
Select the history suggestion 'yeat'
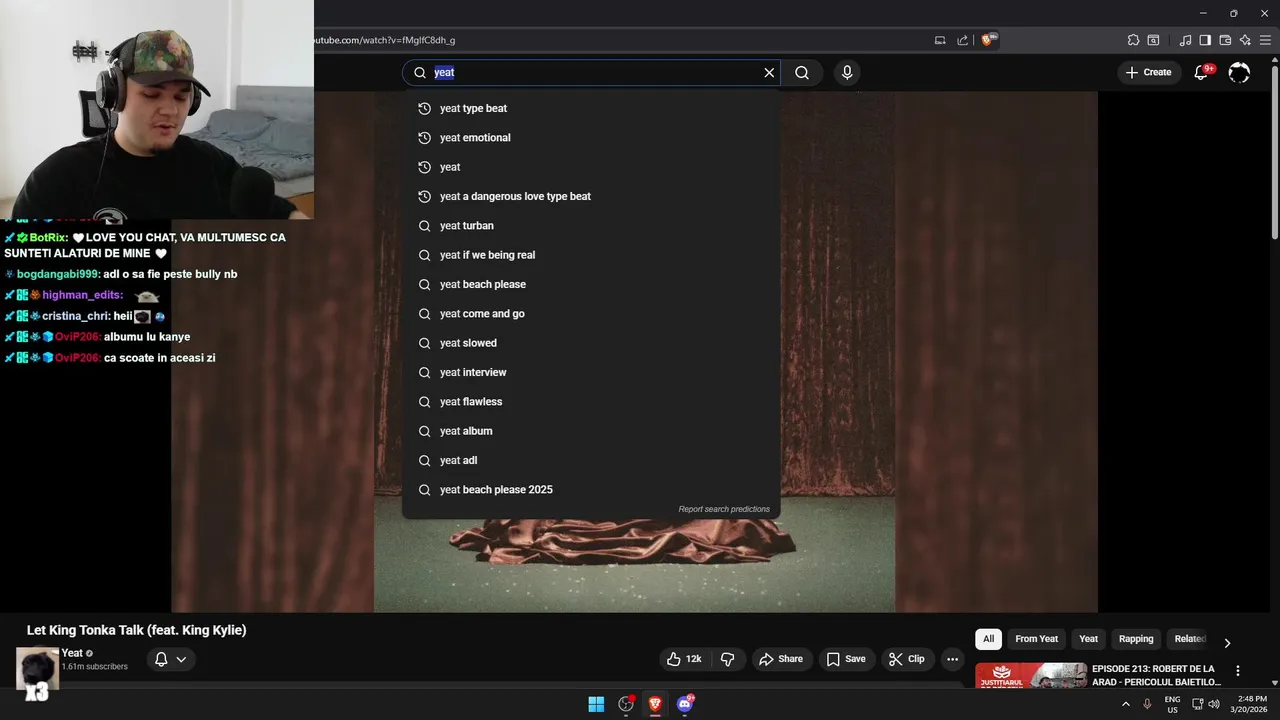pos(591,167)
